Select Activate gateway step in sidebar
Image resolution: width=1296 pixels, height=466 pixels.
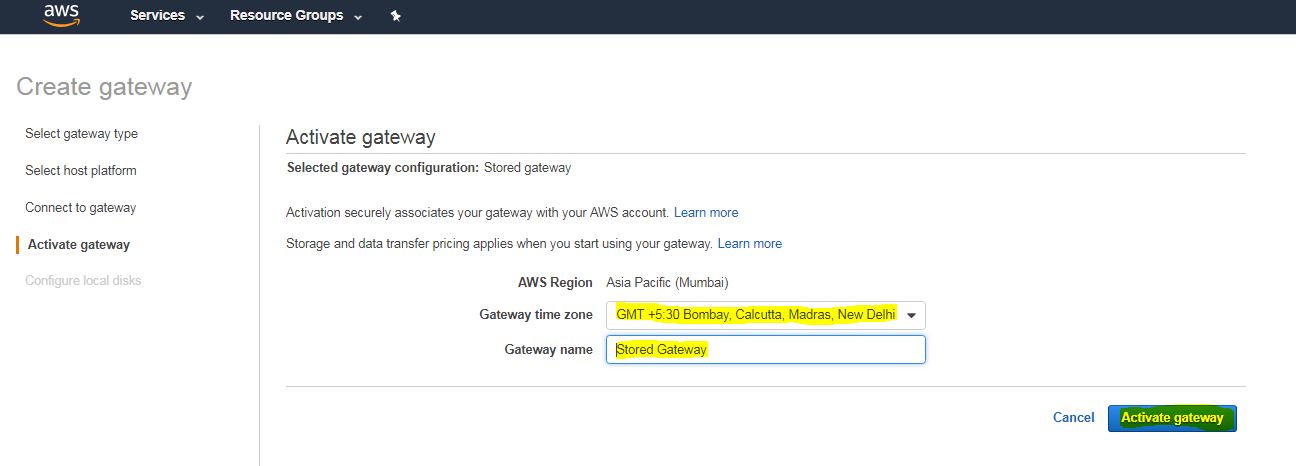[78, 245]
